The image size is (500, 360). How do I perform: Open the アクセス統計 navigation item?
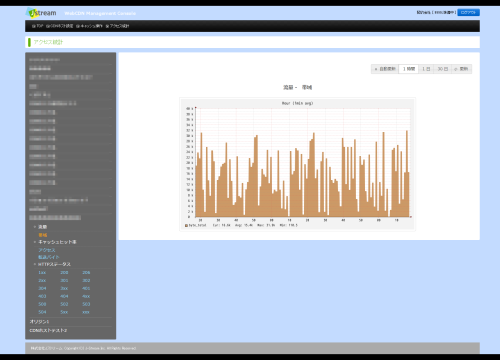118,26
